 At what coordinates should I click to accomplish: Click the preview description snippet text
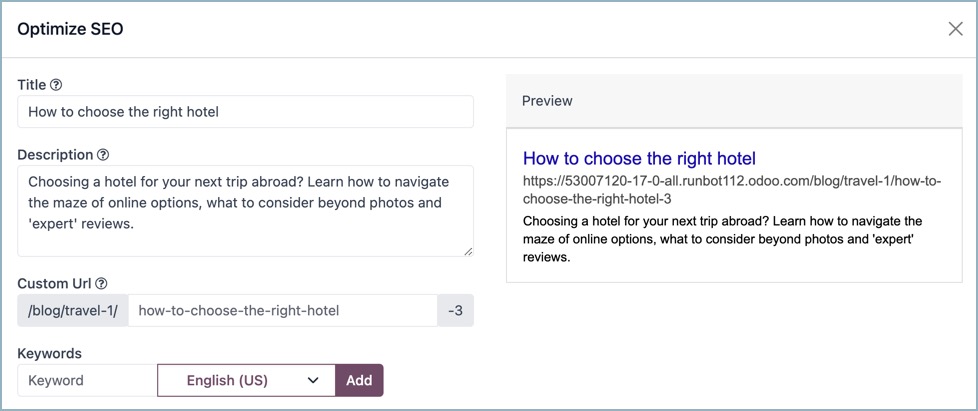[x=720, y=238]
